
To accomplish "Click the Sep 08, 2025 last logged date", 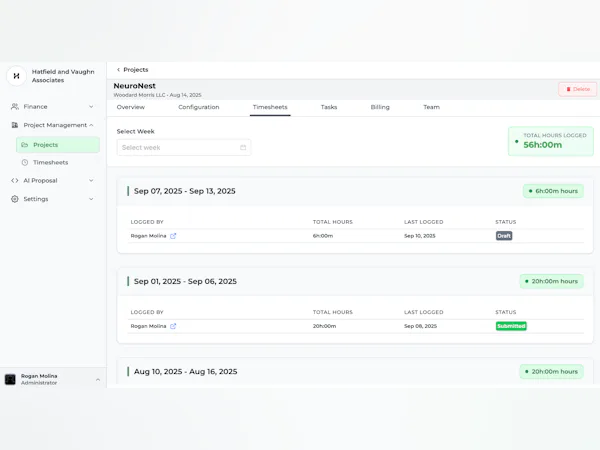I will pos(421,326).
